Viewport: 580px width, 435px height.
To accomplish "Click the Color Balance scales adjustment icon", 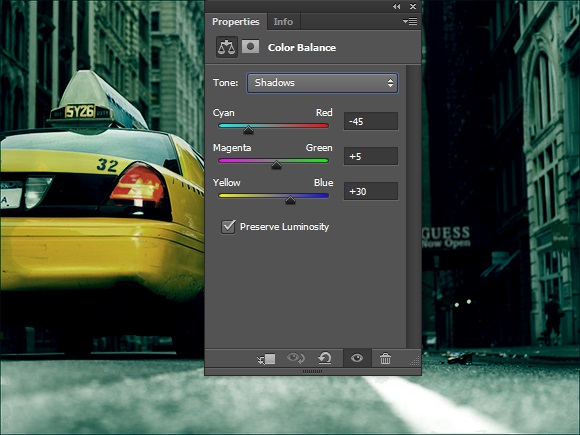I will pyautogui.click(x=227, y=47).
